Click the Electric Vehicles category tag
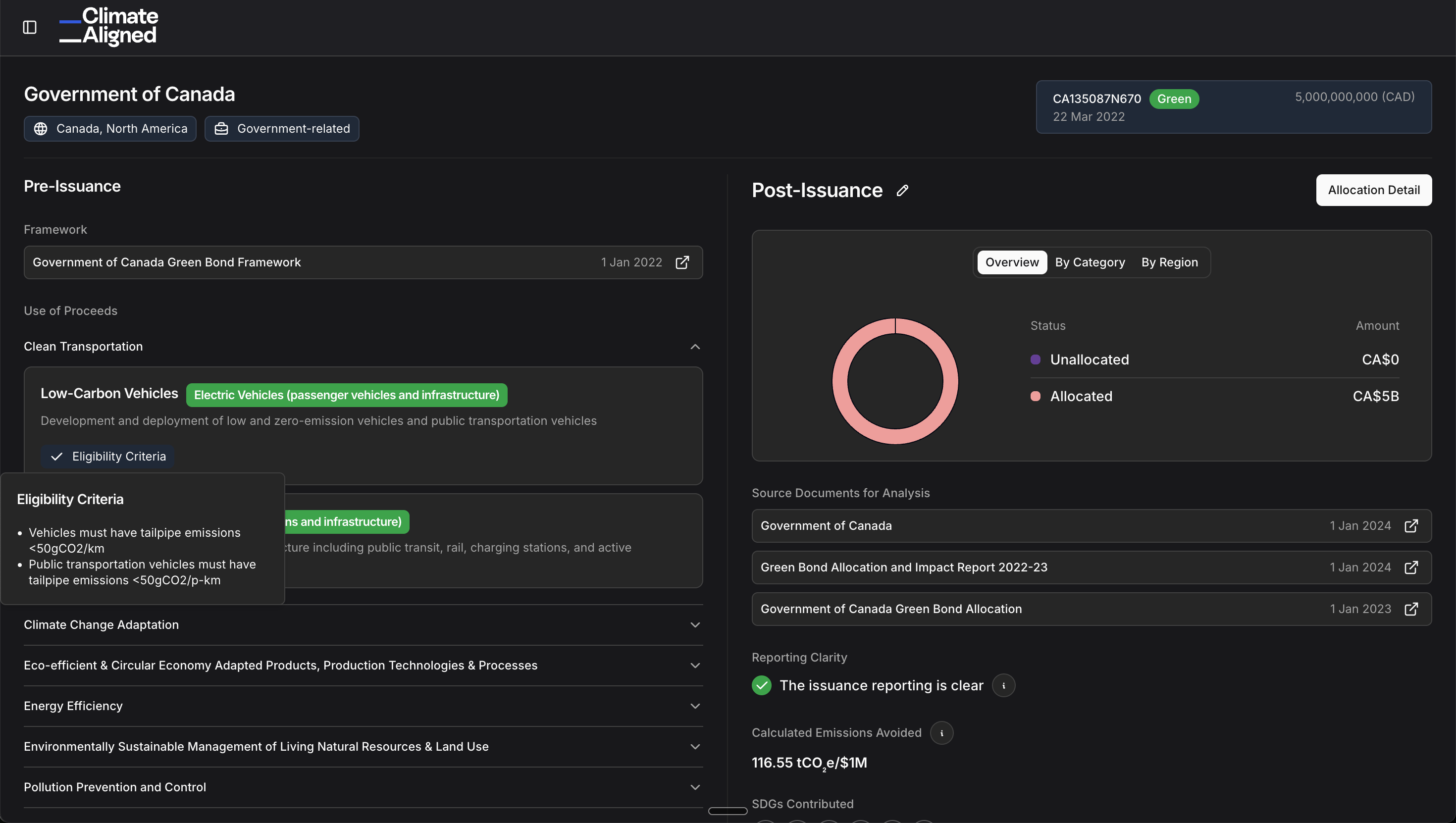The height and width of the screenshot is (823, 1456). pyautogui.click(x=347, y=395)
